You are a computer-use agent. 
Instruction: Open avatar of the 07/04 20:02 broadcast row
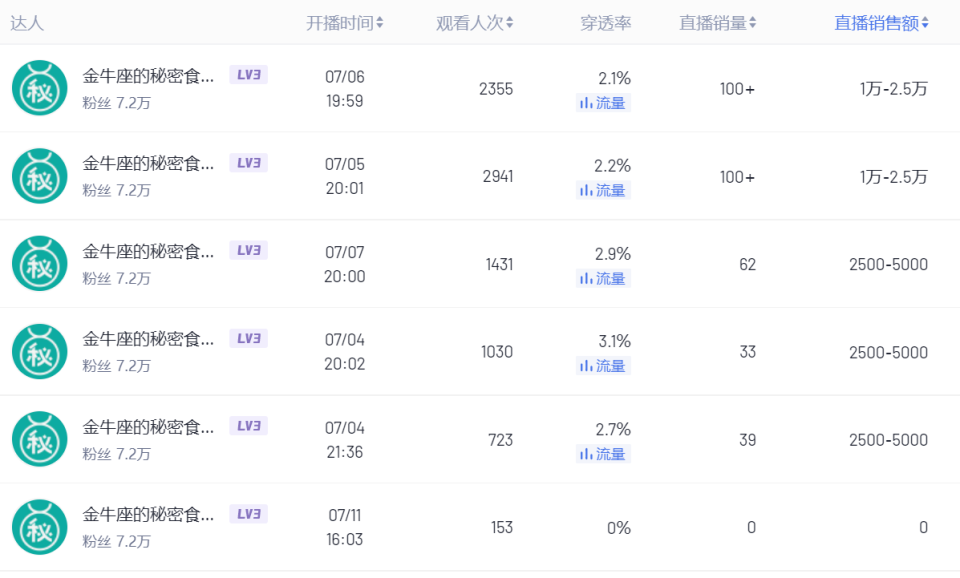[x=40, y=351]
